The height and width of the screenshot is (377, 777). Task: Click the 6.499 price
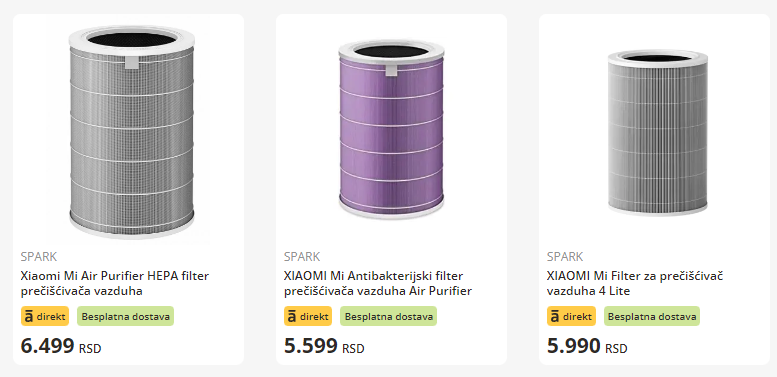coord(48,346)
